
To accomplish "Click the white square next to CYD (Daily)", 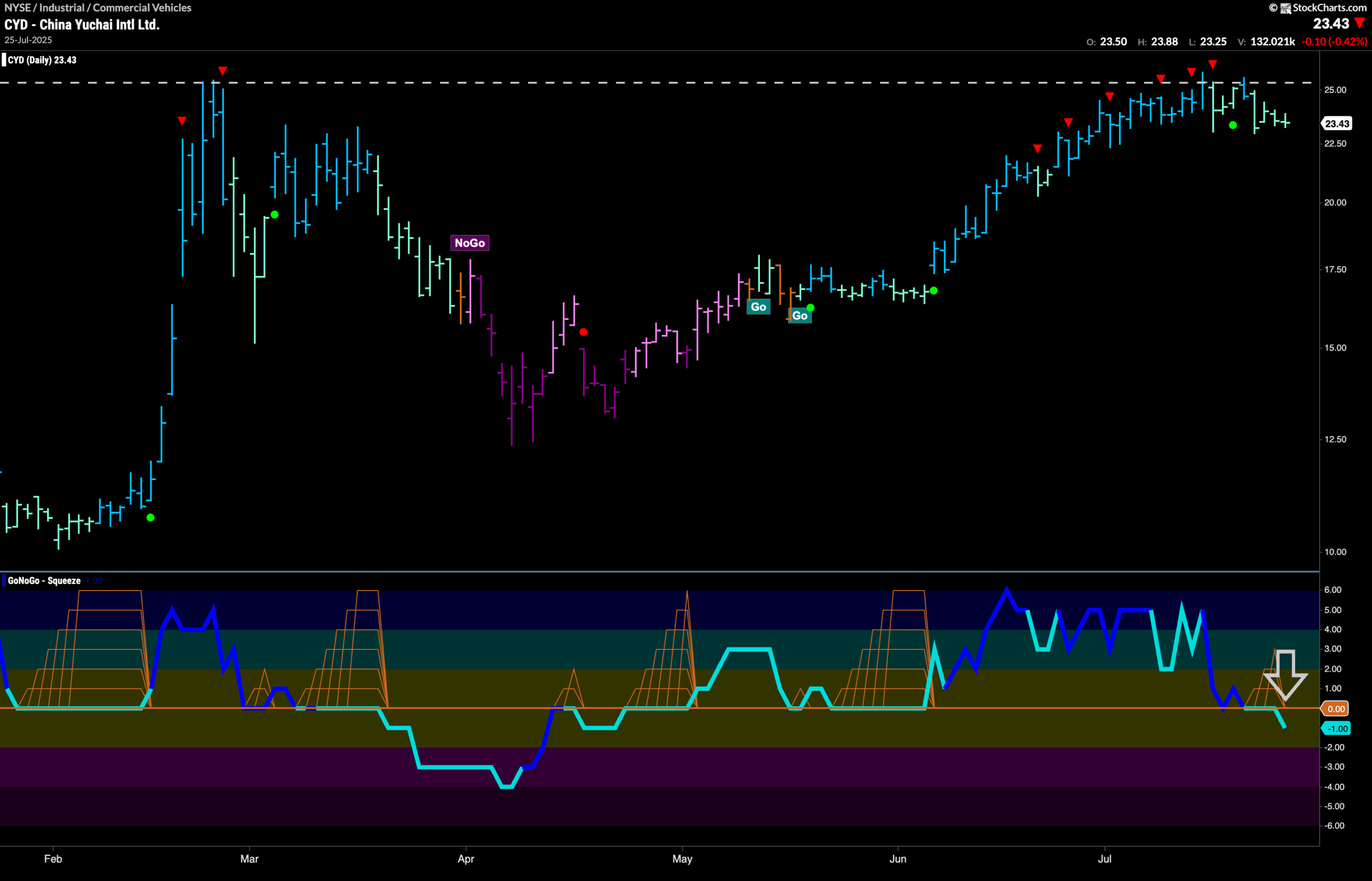I will click(x=4, y=60).
